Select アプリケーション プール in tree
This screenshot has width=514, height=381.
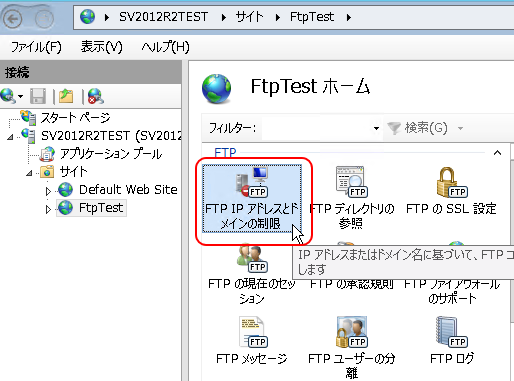pos(111,154)
